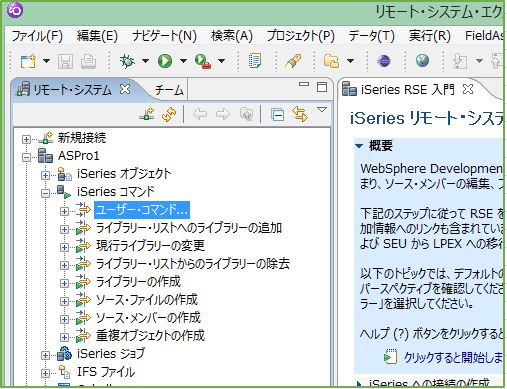Open 実行(R) menu
Viewport: 507px width, 389px height.
(430, 36)
